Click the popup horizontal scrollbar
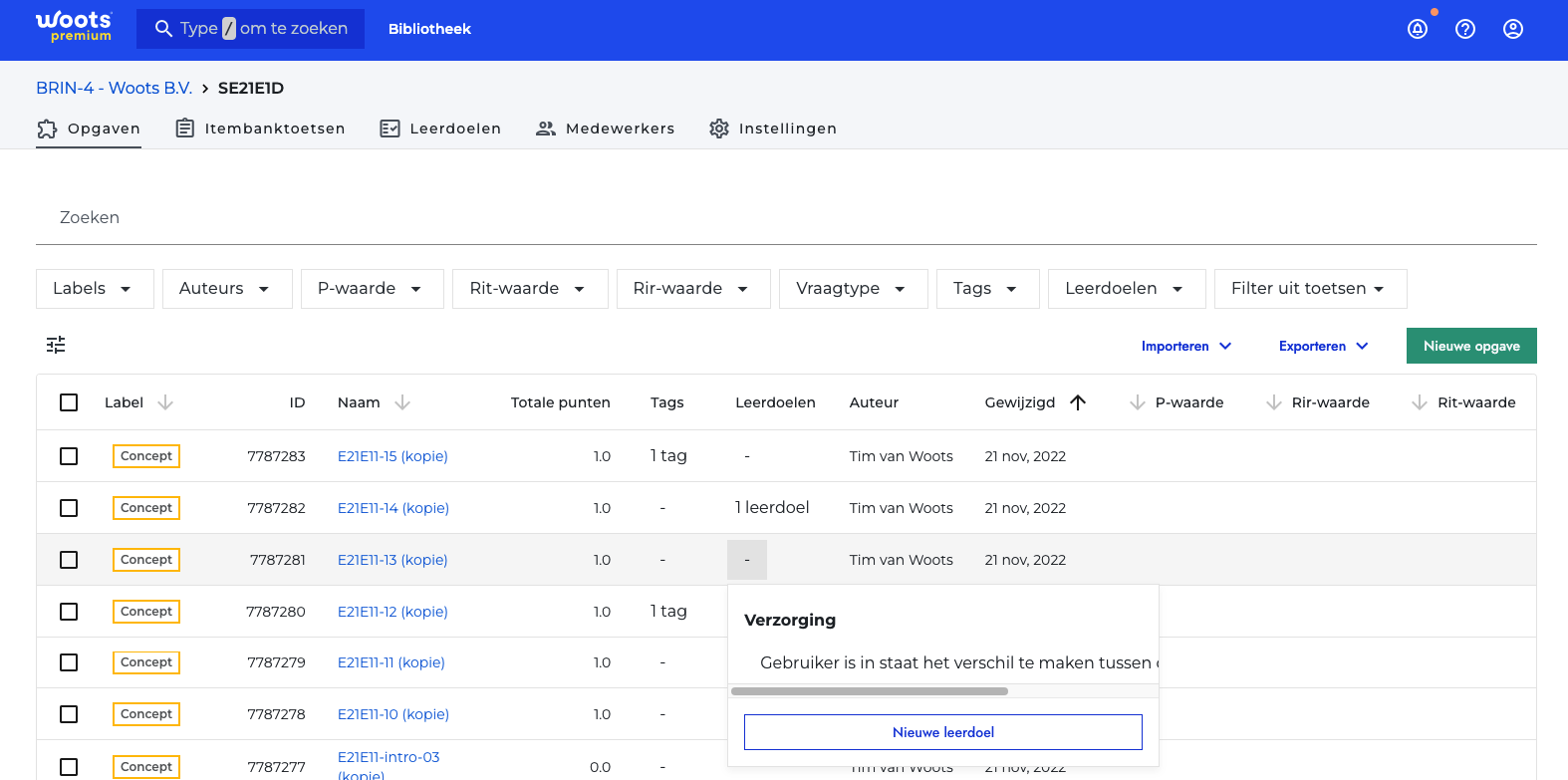The image size is (1568, 780). (x=870, y=691)
